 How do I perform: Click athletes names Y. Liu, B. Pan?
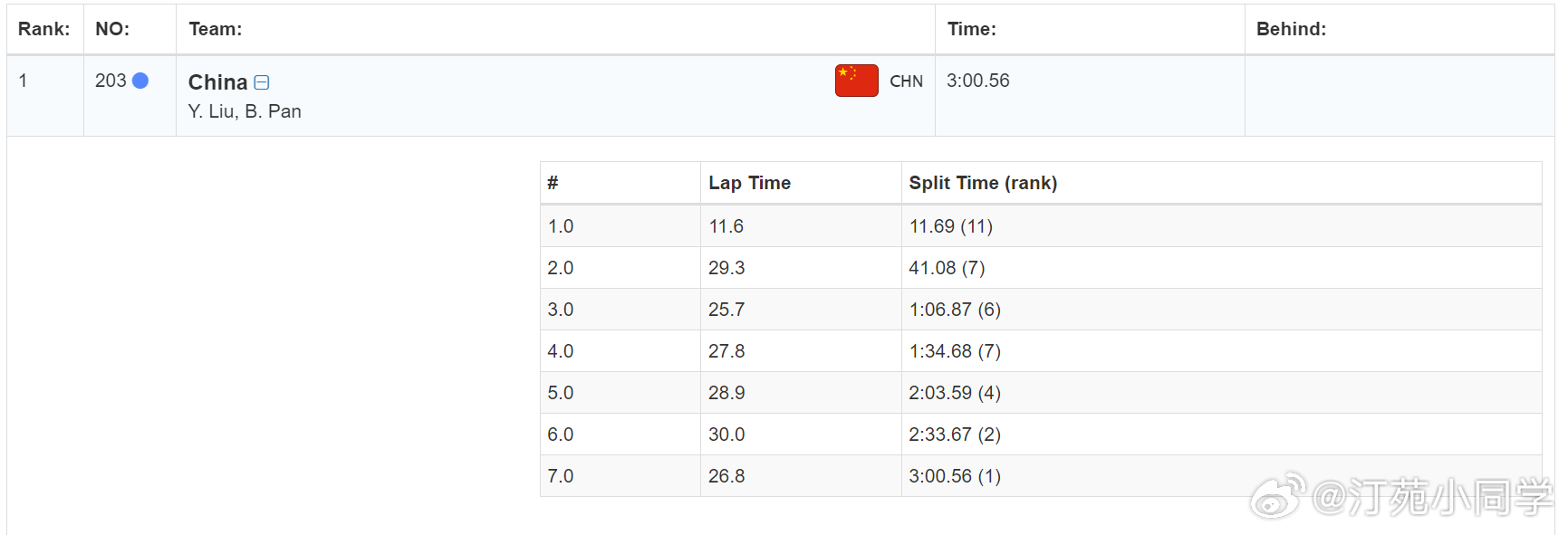click(x=245, y=111)
